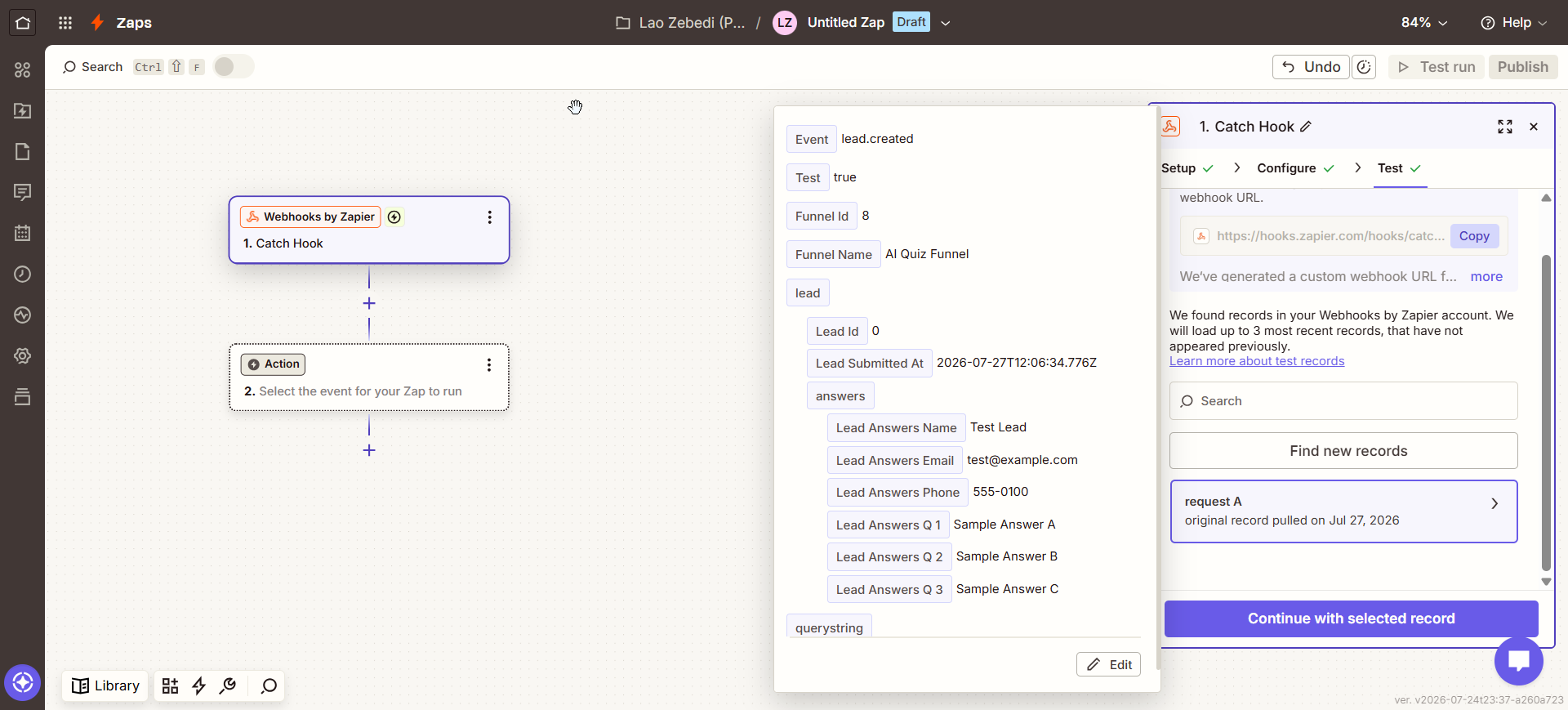Open the top dashboard icon in left sidebar
The width and height of the screenshot is (1568, 710).
click(22, 70)
